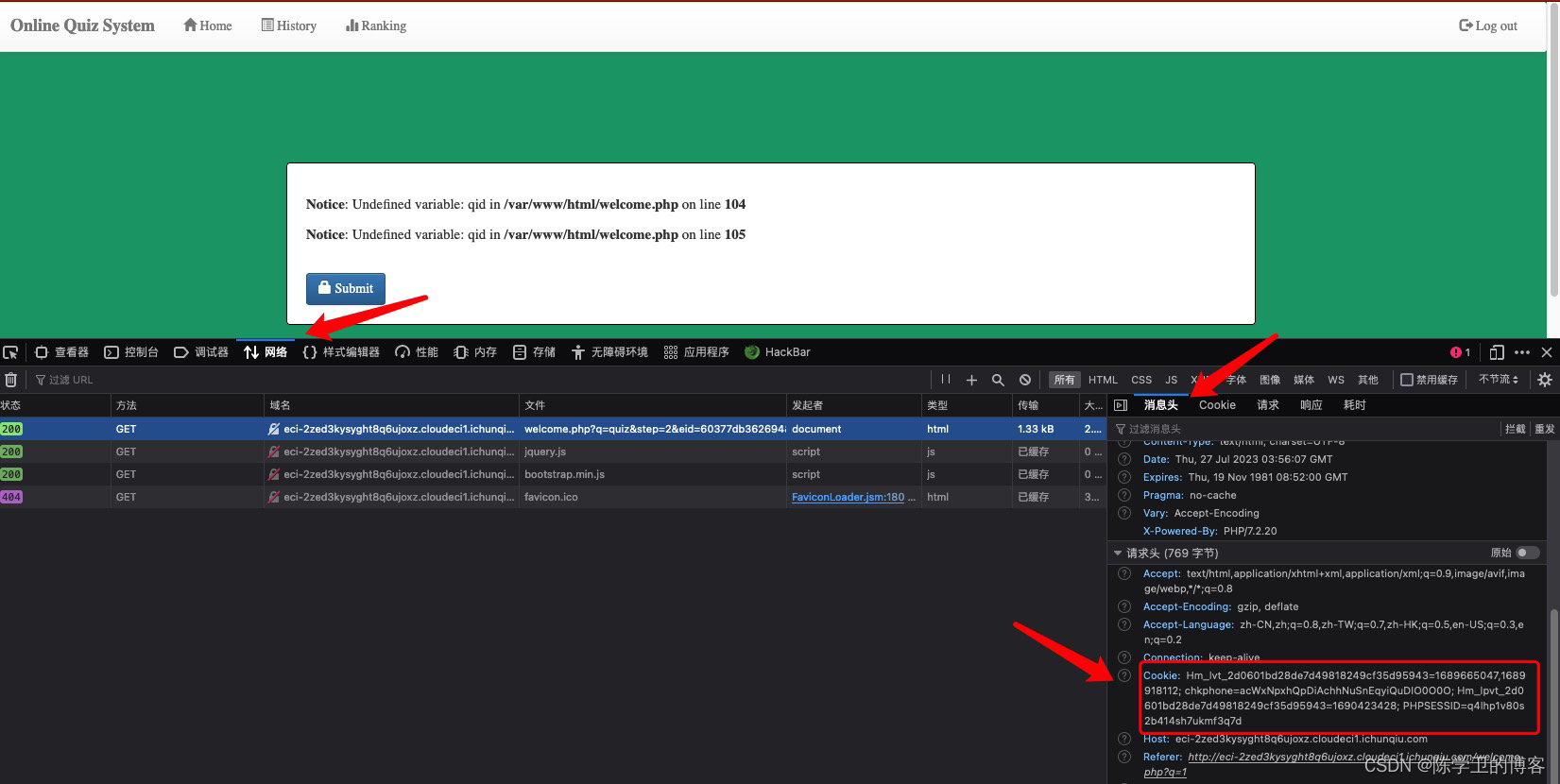Image resolution: width=1560 pixels, height=784 pixels.
Task: Open the devtools three-dots menu
Action: 1521,352
